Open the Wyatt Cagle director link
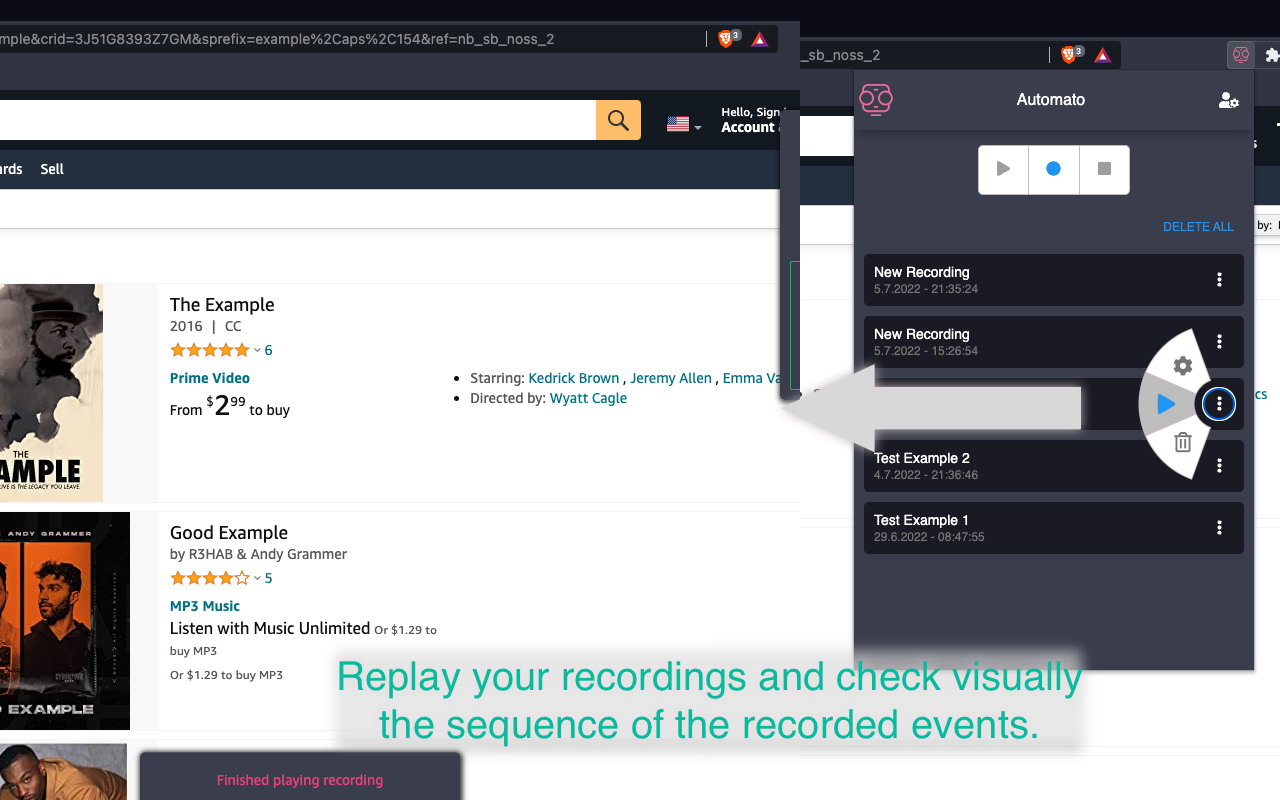Image resolution: width=1280 pixels, height=800 pixels. point(588,398)
